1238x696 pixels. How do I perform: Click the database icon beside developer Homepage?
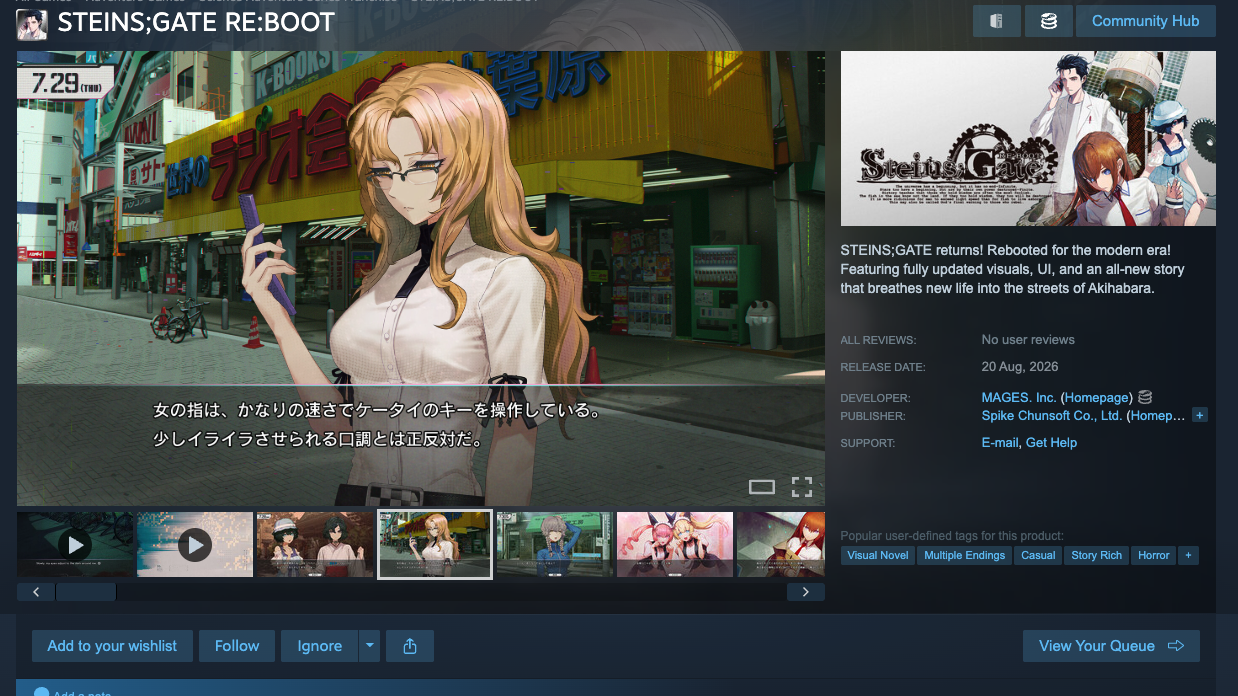click(1145, 397)
